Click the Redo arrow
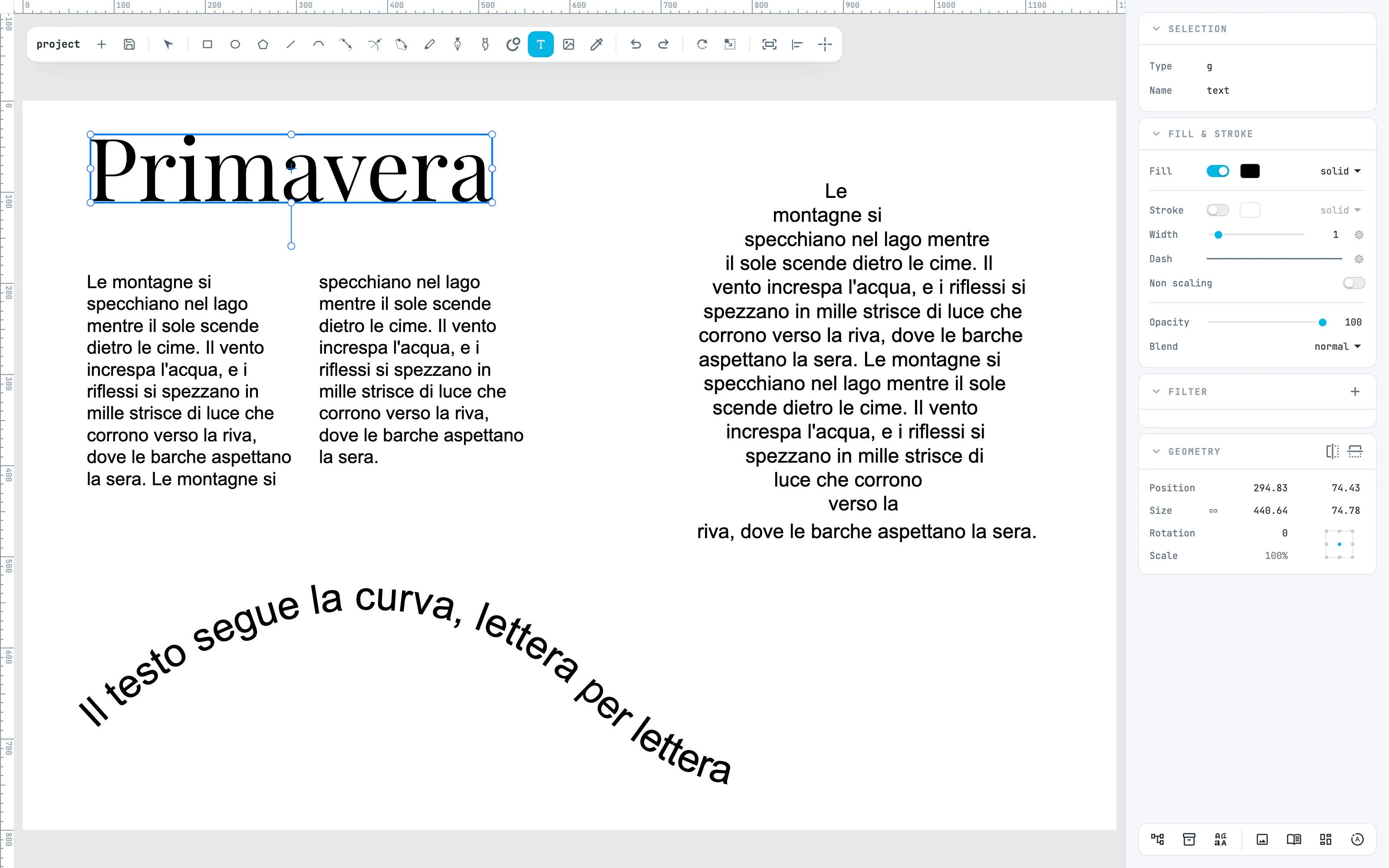1389x868 pixels. pyautogui.click(x=663, y=44)
